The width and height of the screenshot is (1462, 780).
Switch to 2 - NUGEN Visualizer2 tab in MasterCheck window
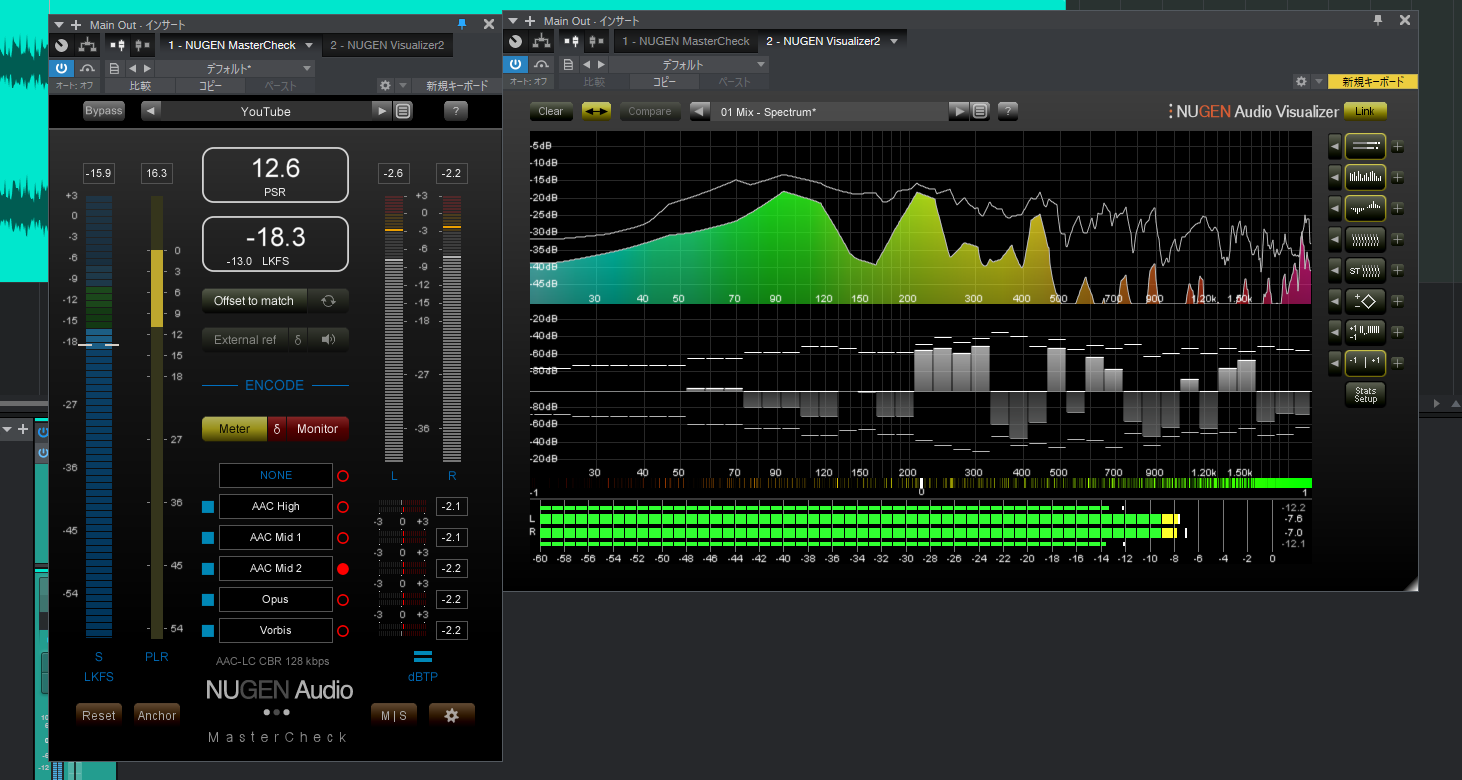(387, 45)
